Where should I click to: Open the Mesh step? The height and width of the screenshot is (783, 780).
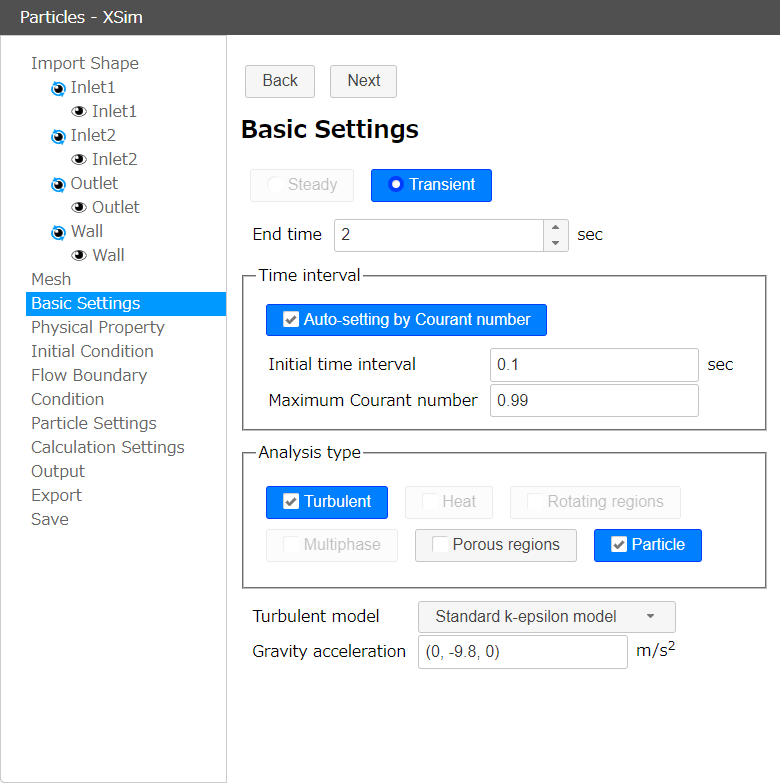[x=51, y=279]
